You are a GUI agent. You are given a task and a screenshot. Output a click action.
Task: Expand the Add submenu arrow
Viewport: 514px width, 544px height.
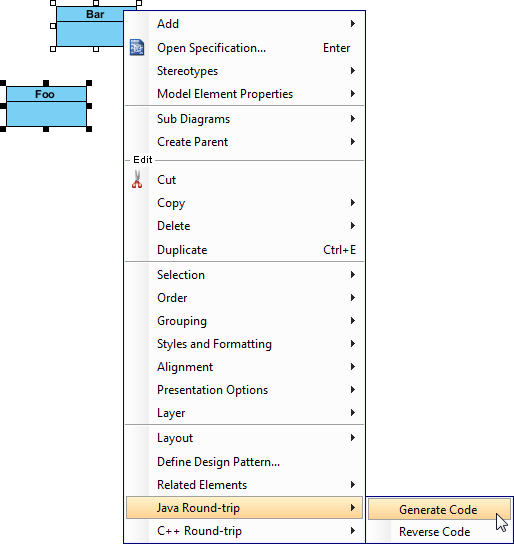click(353, 24)
